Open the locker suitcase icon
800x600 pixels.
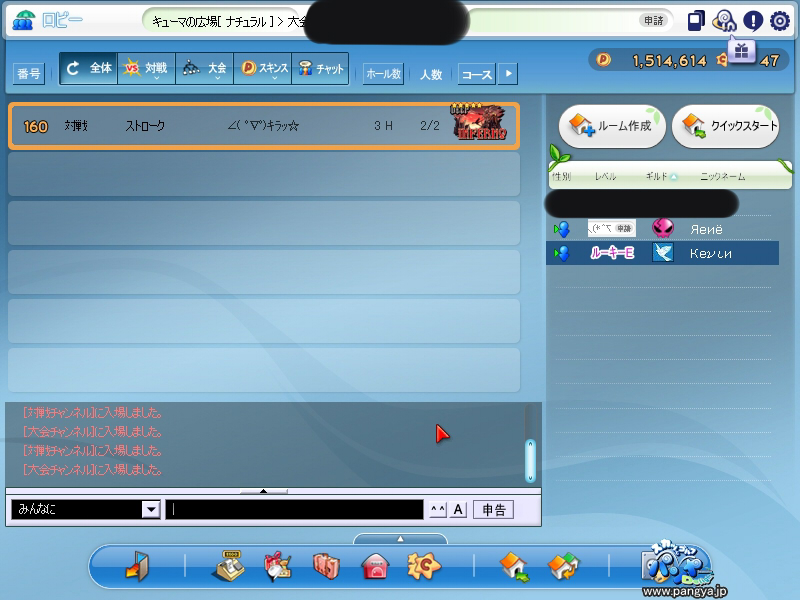tap(326, 567)
